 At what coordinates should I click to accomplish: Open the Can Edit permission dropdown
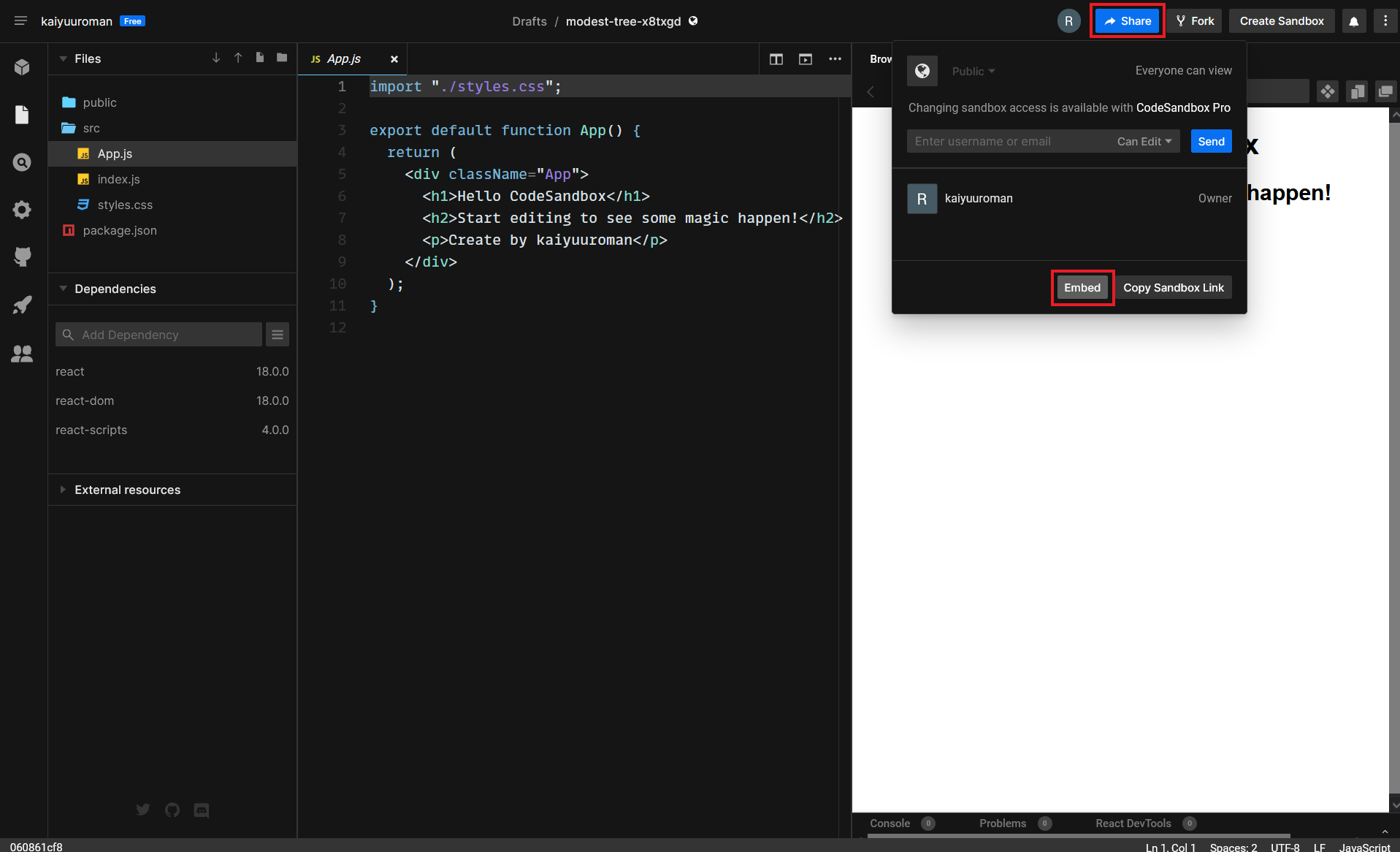(1144, 142)
